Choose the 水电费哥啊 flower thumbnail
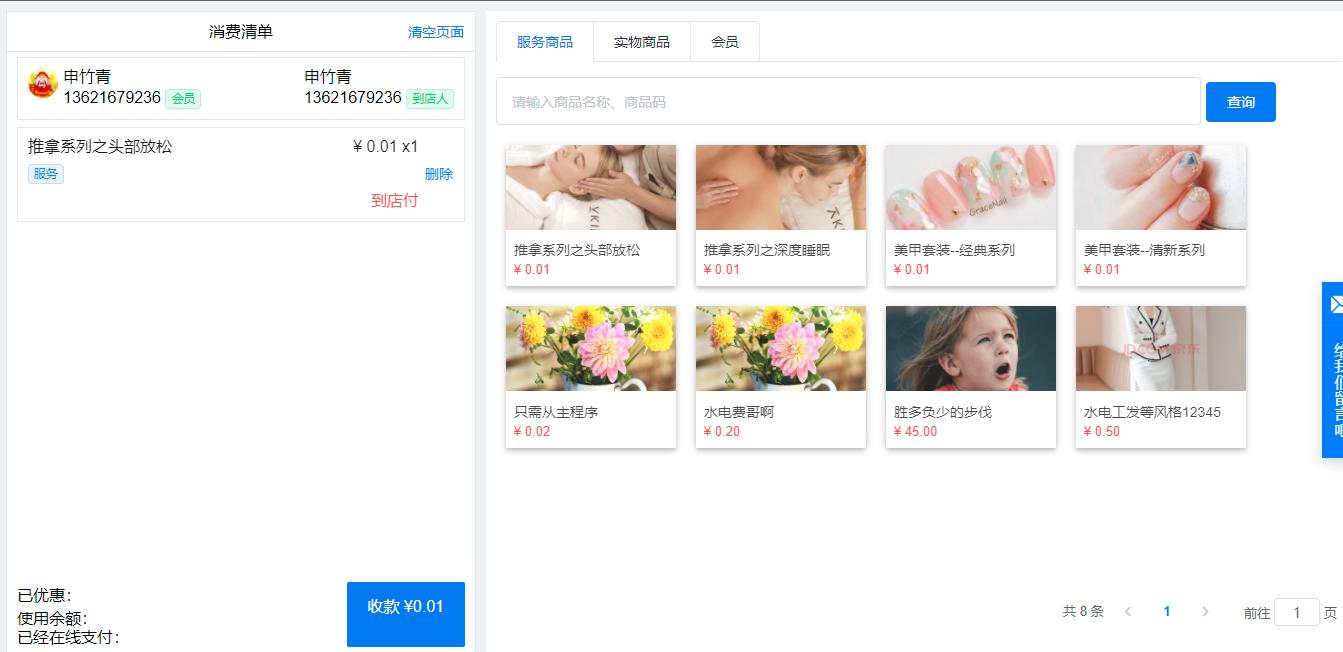The height and width of the screenshot is (652, 1343). pyautogui.click(x=781, y=349)
